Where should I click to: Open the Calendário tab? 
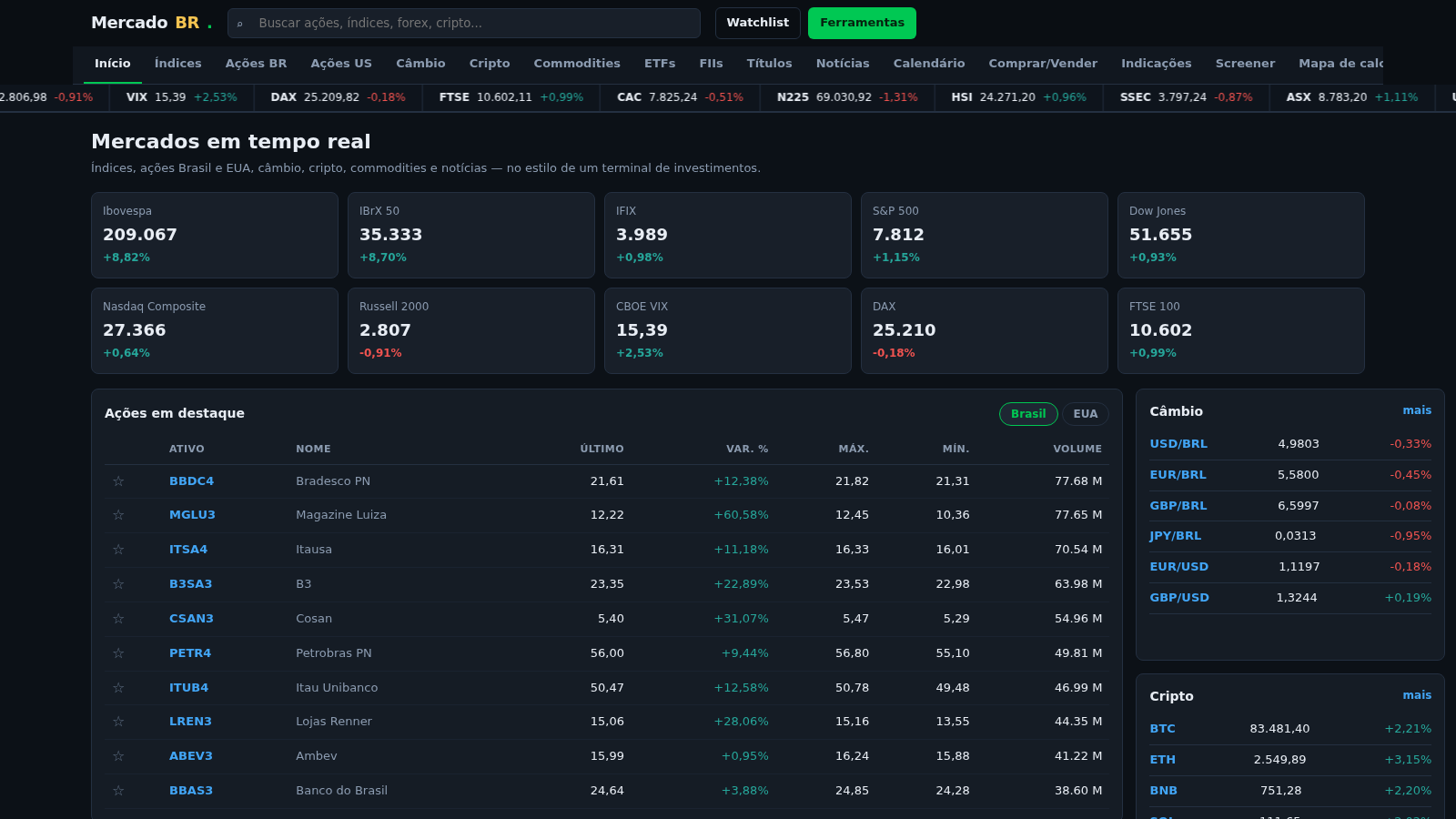click(x=929, y=64)
